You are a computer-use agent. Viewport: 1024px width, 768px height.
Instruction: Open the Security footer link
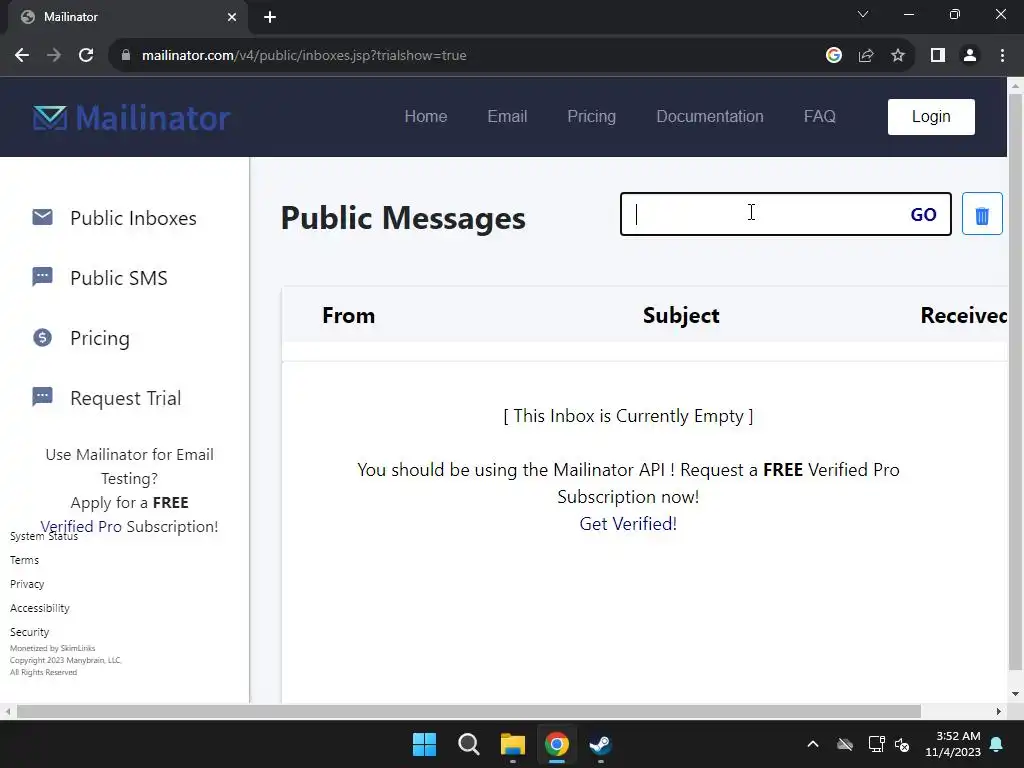[29, 632]
